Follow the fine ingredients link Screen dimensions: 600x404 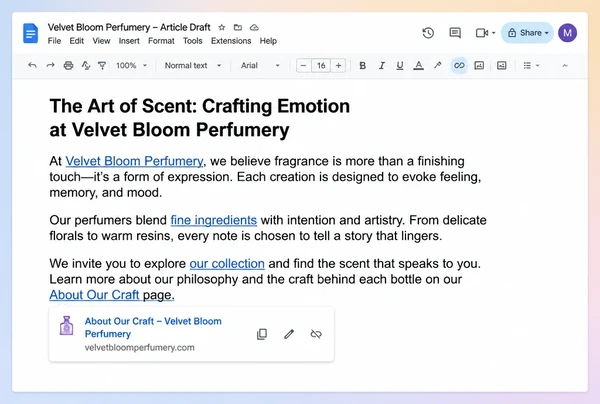coord(214,220)
